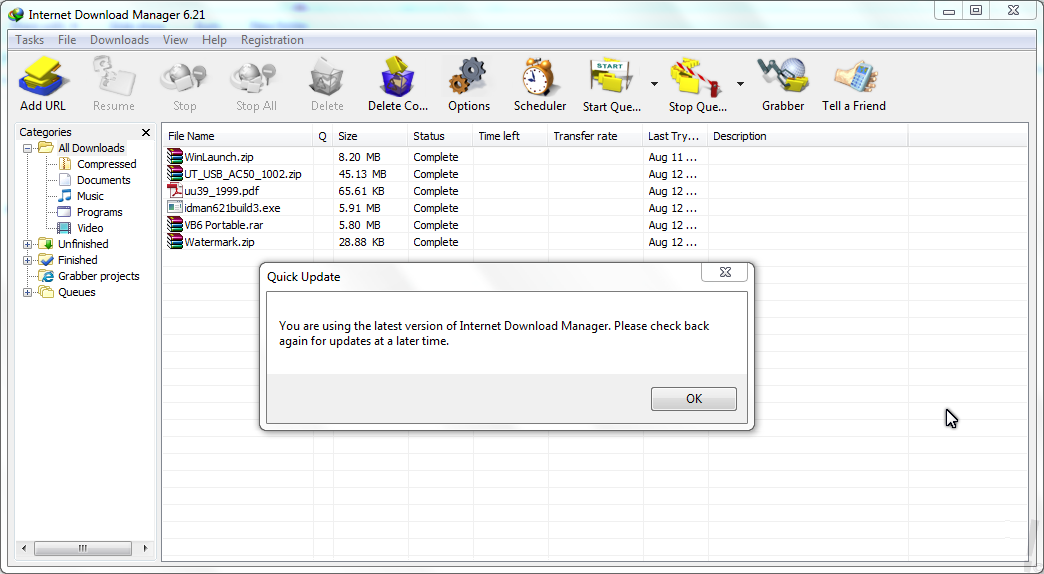1044x574 pixels.
Task: Open Start Queue dropdown arrow
Action: [x=654, y=84]
